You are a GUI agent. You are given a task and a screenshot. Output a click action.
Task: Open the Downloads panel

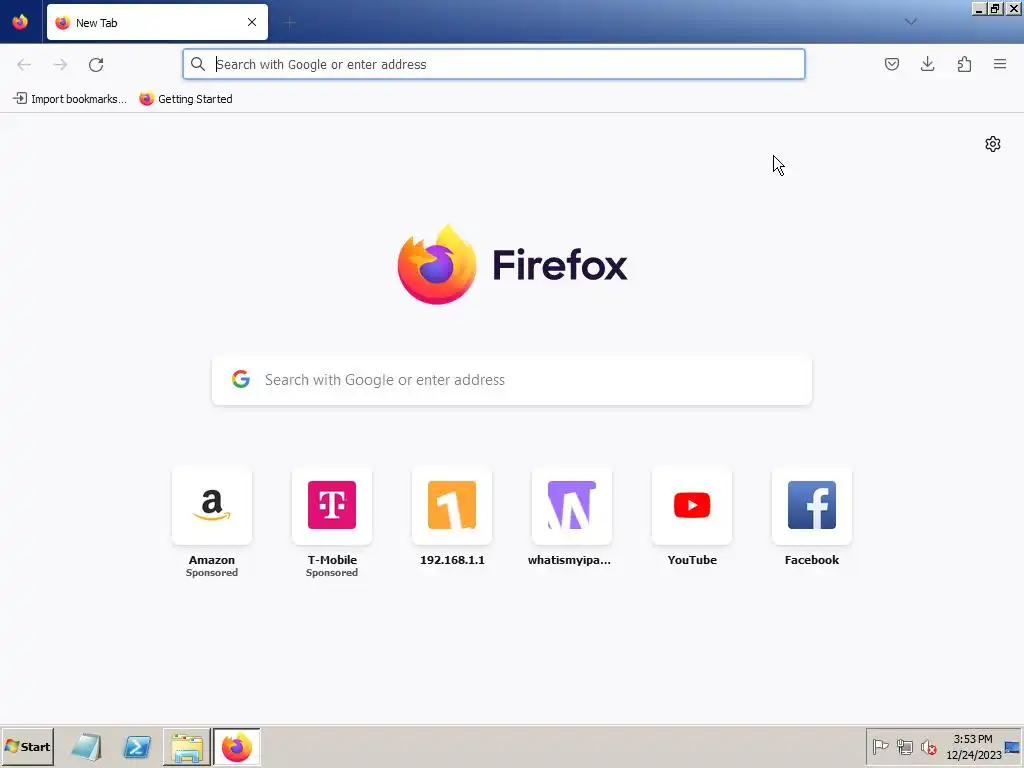(x=927, y=64)
